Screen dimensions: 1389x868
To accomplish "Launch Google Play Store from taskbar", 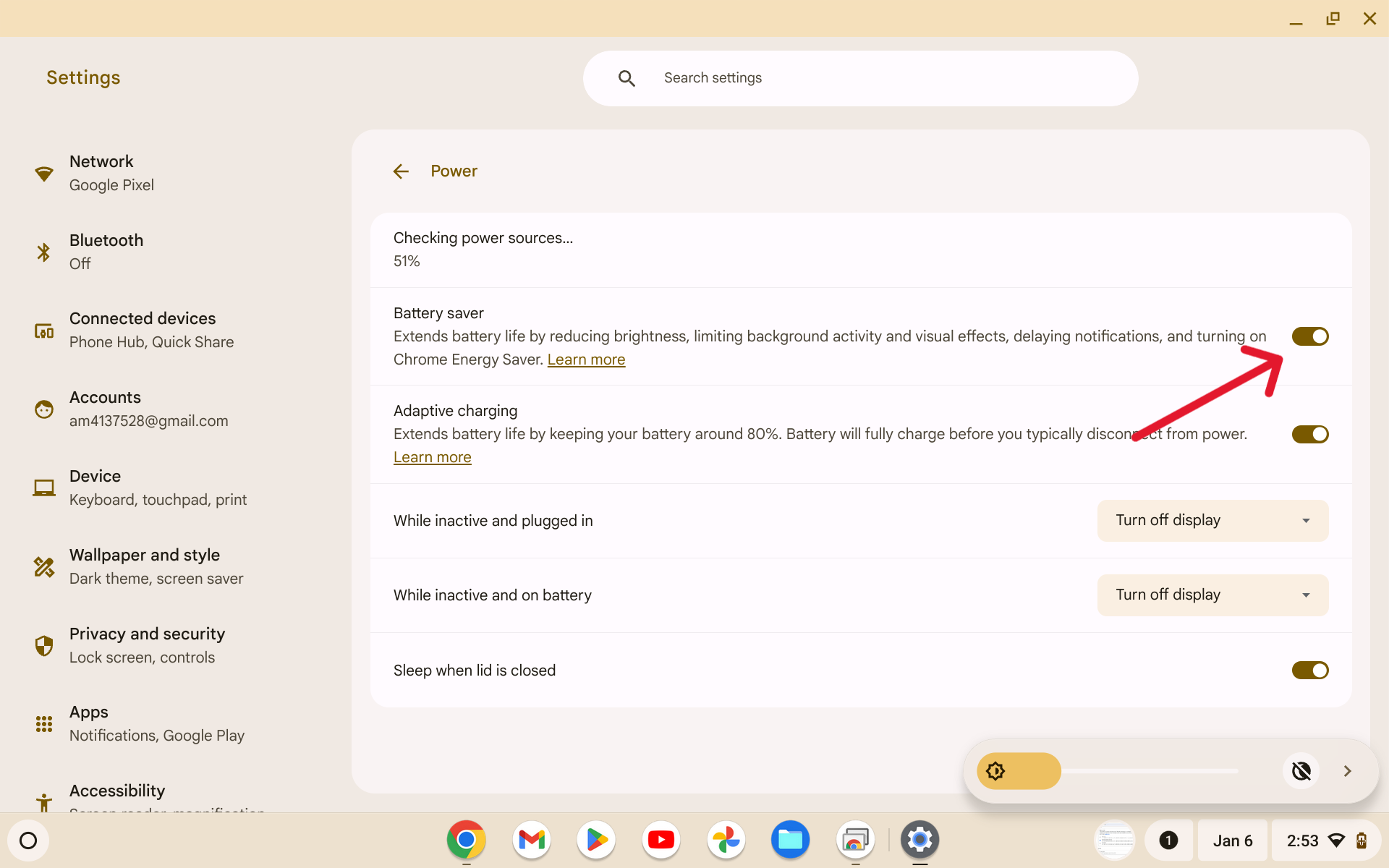I will click(x=596, y=840).
